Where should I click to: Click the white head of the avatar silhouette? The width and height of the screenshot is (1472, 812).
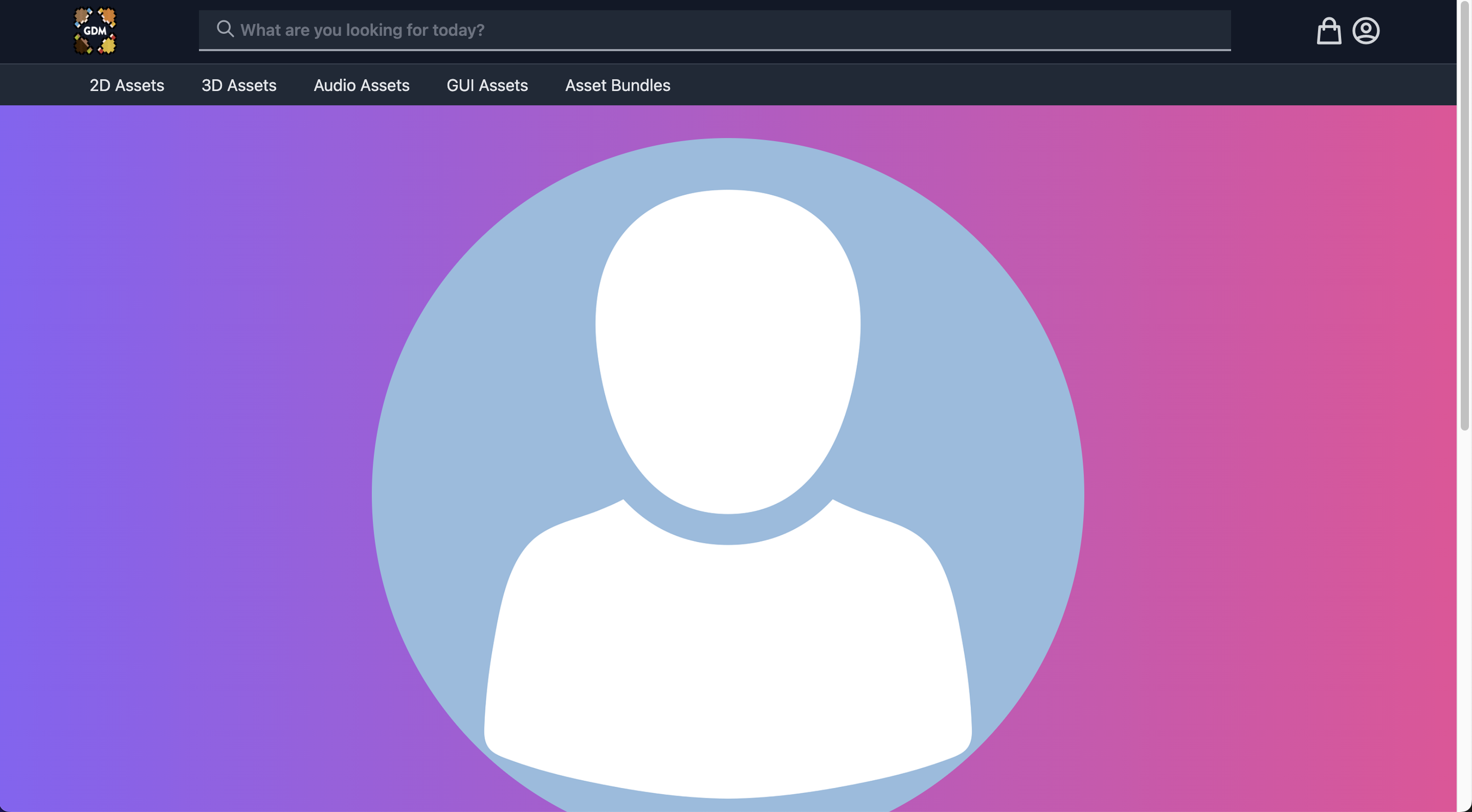(727, 343)
